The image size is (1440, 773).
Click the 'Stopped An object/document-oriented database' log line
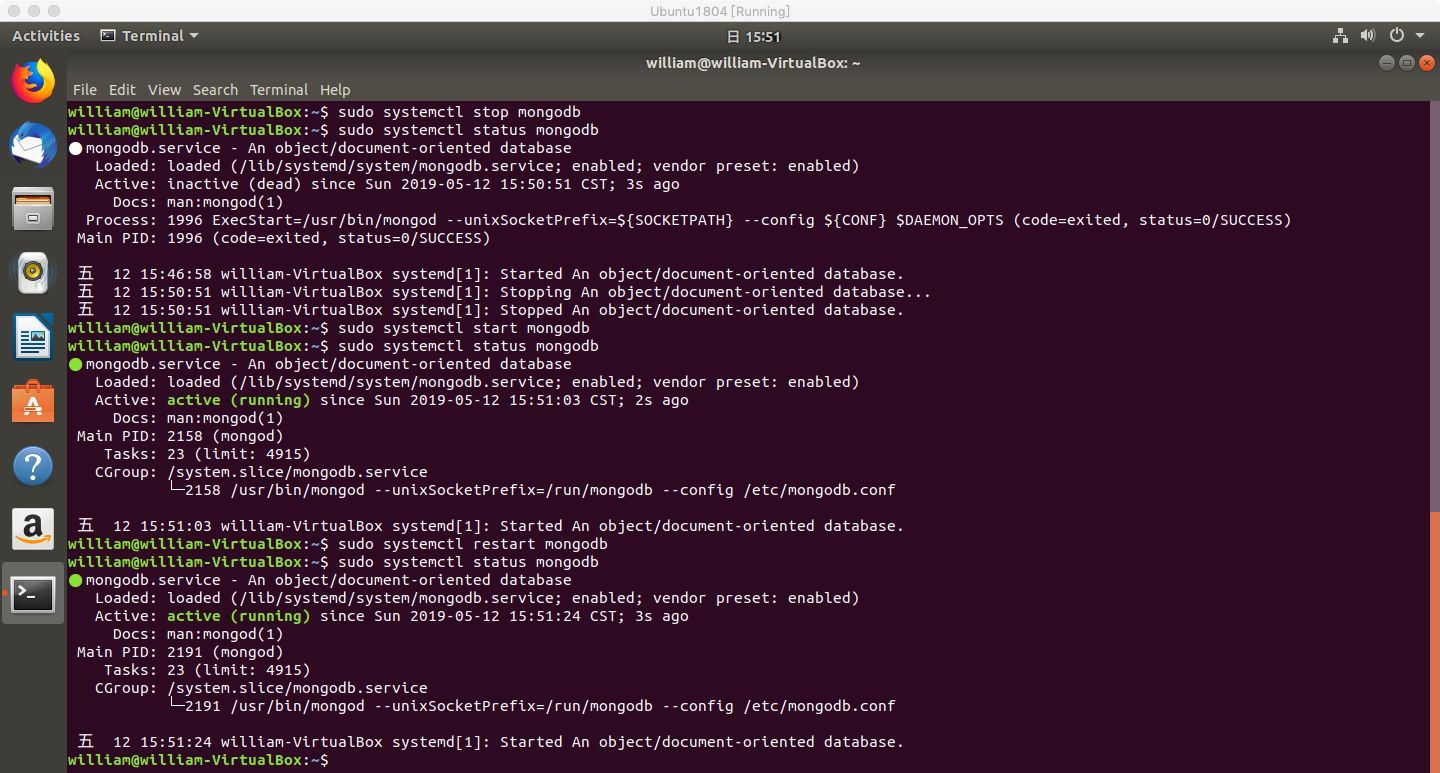point(490,310)
